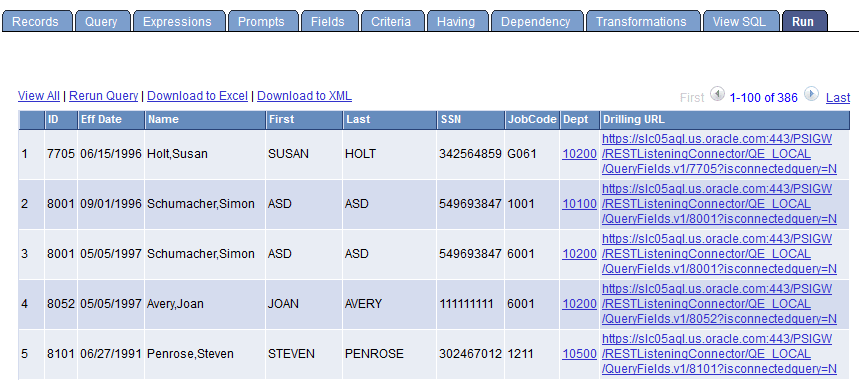The width and height of the screenshot is (859, 380).
Task: Open drilling URL for ID 8052
Action: pyautogui.click(x=719, y=304)
